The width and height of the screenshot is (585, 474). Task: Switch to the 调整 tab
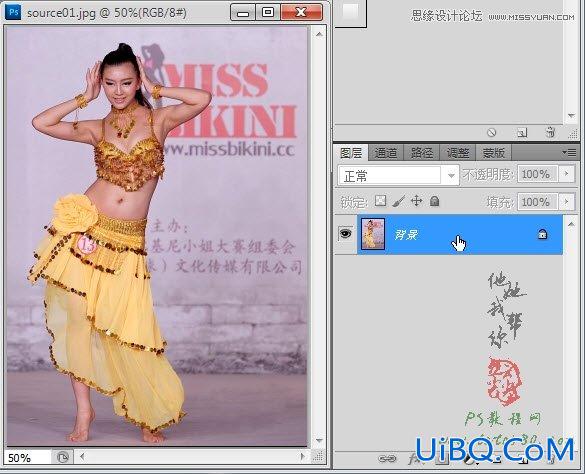458,153
